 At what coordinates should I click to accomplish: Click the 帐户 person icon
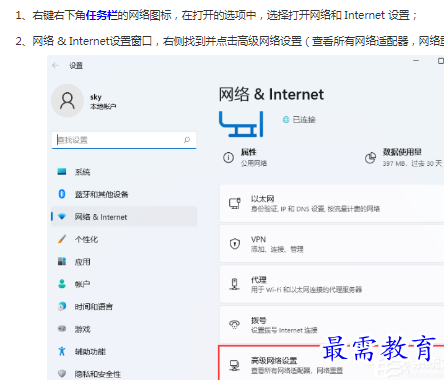point(62,284)
